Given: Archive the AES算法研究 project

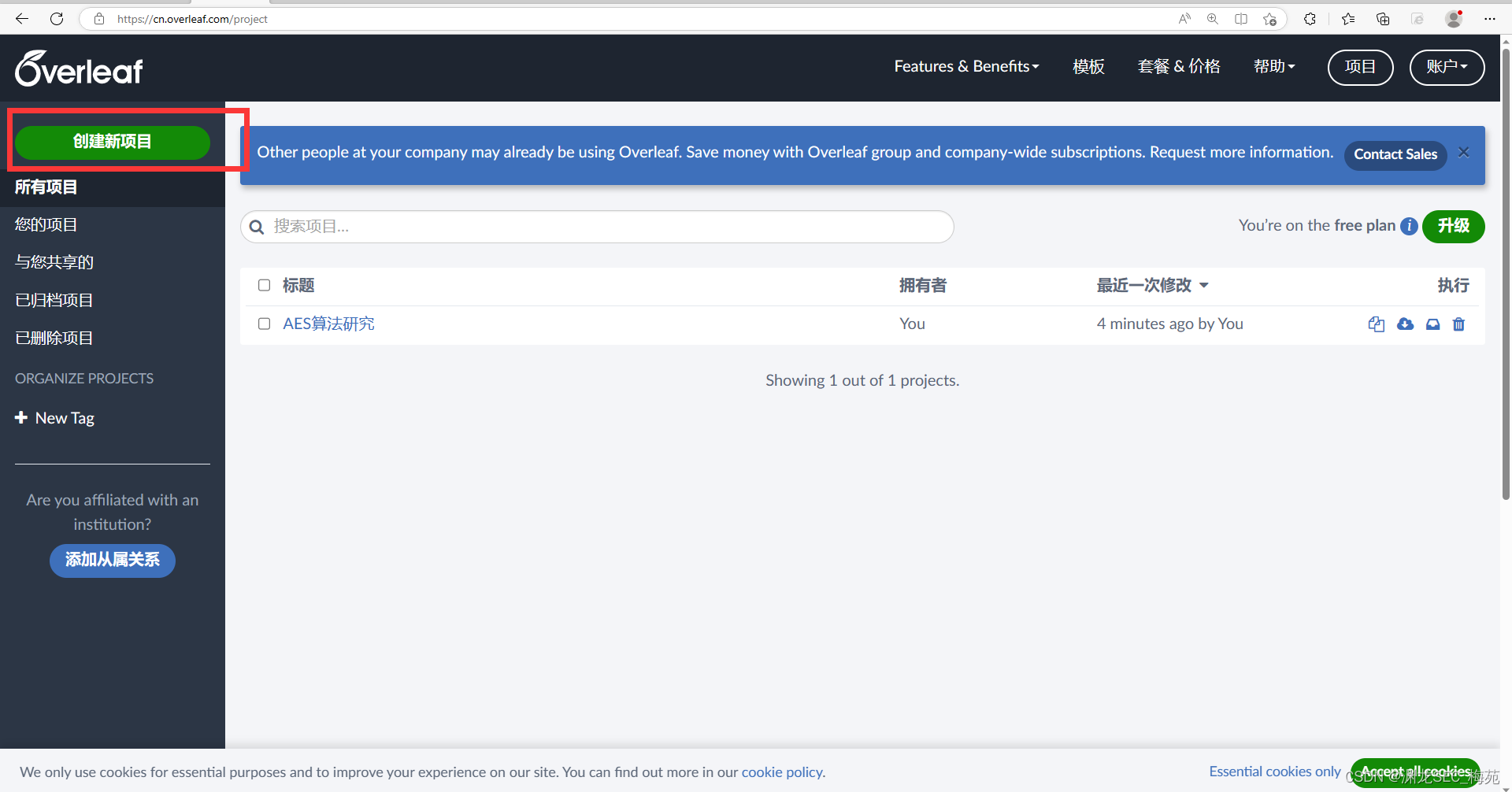Looking at the screenshot, I should [1432, 324].
